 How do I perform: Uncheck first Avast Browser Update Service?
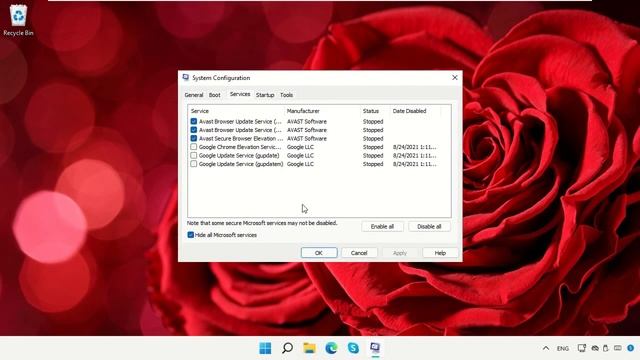(x=194, y=121)
